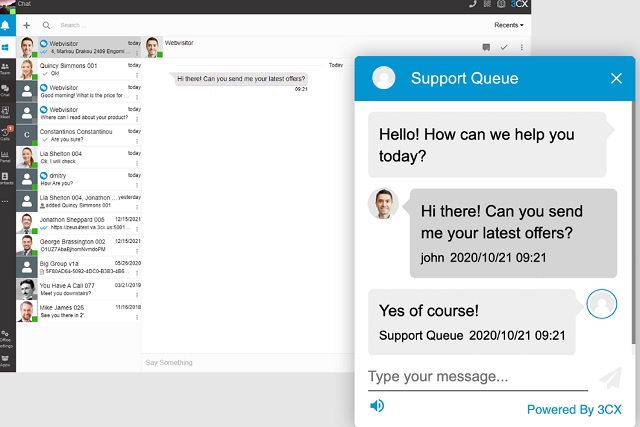This screenshot has width=640, height=427.
Task: Open chat options three-dot menu in header
Action: (x=521, y=47)
